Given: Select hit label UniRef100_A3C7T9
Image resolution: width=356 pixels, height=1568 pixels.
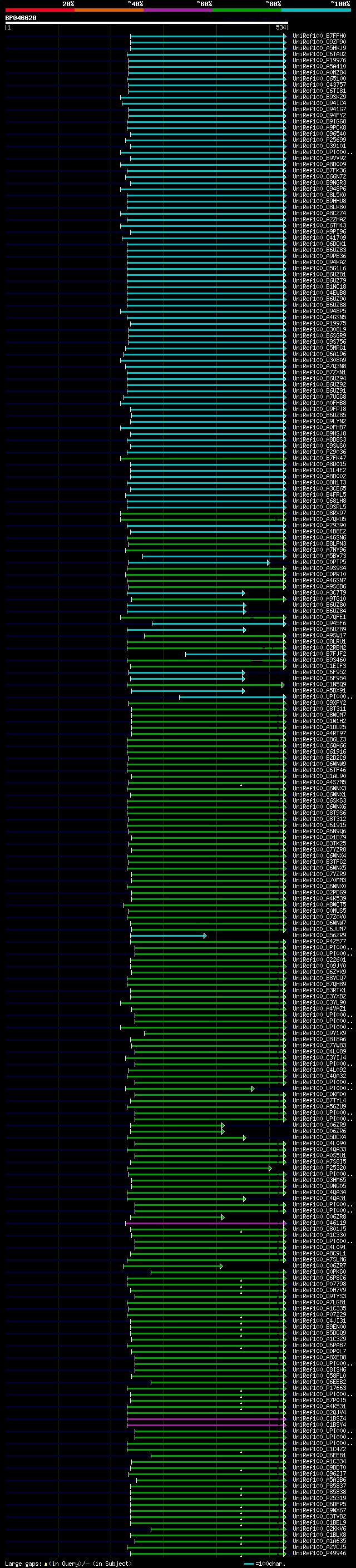Looking at the screenshot, I should pyautogui.click(x=319, y=593).
